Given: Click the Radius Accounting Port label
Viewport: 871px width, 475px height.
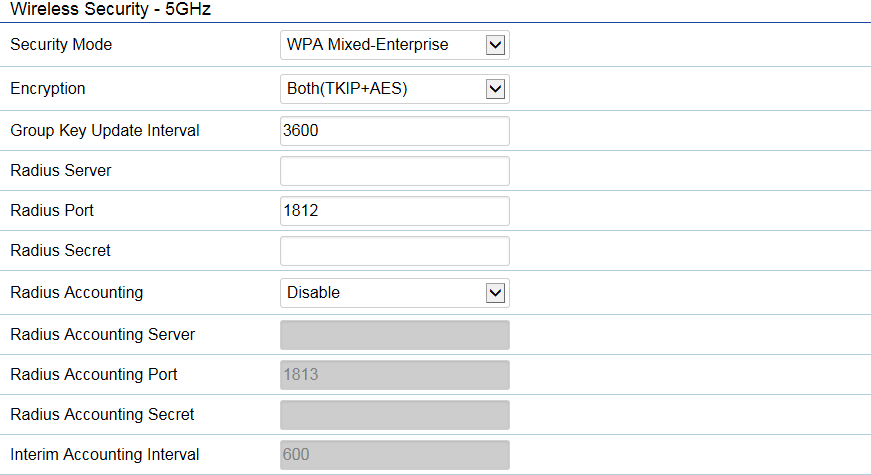Looking at the screenshot, I should pos(94,375).
